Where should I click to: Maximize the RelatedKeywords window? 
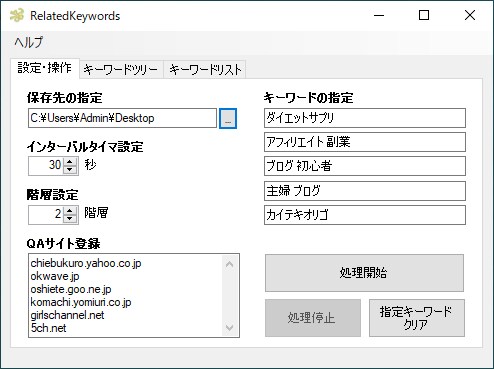pos(424,15)
